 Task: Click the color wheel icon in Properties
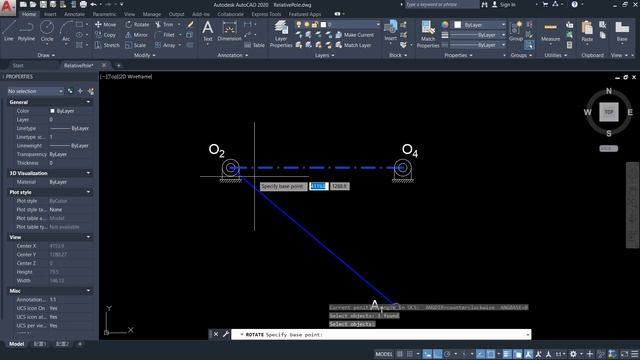click(445, 25)
